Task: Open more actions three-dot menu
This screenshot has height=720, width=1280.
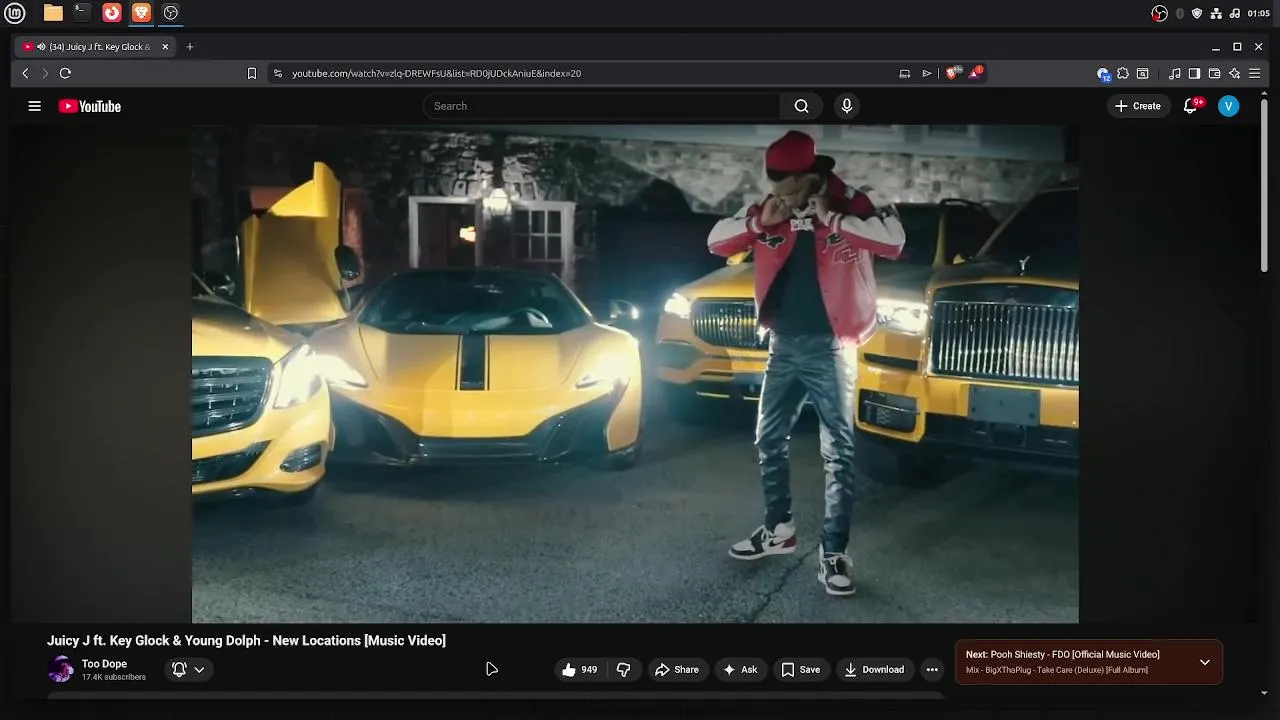Action: pos(932,670)
